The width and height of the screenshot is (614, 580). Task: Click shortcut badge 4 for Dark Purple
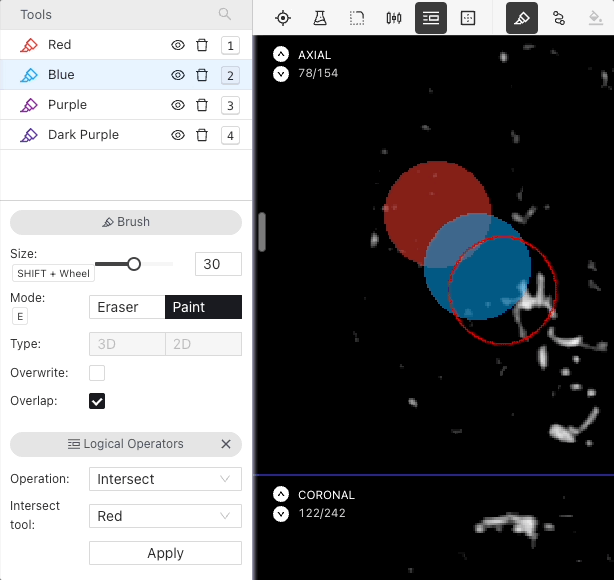tap(230, 136)
